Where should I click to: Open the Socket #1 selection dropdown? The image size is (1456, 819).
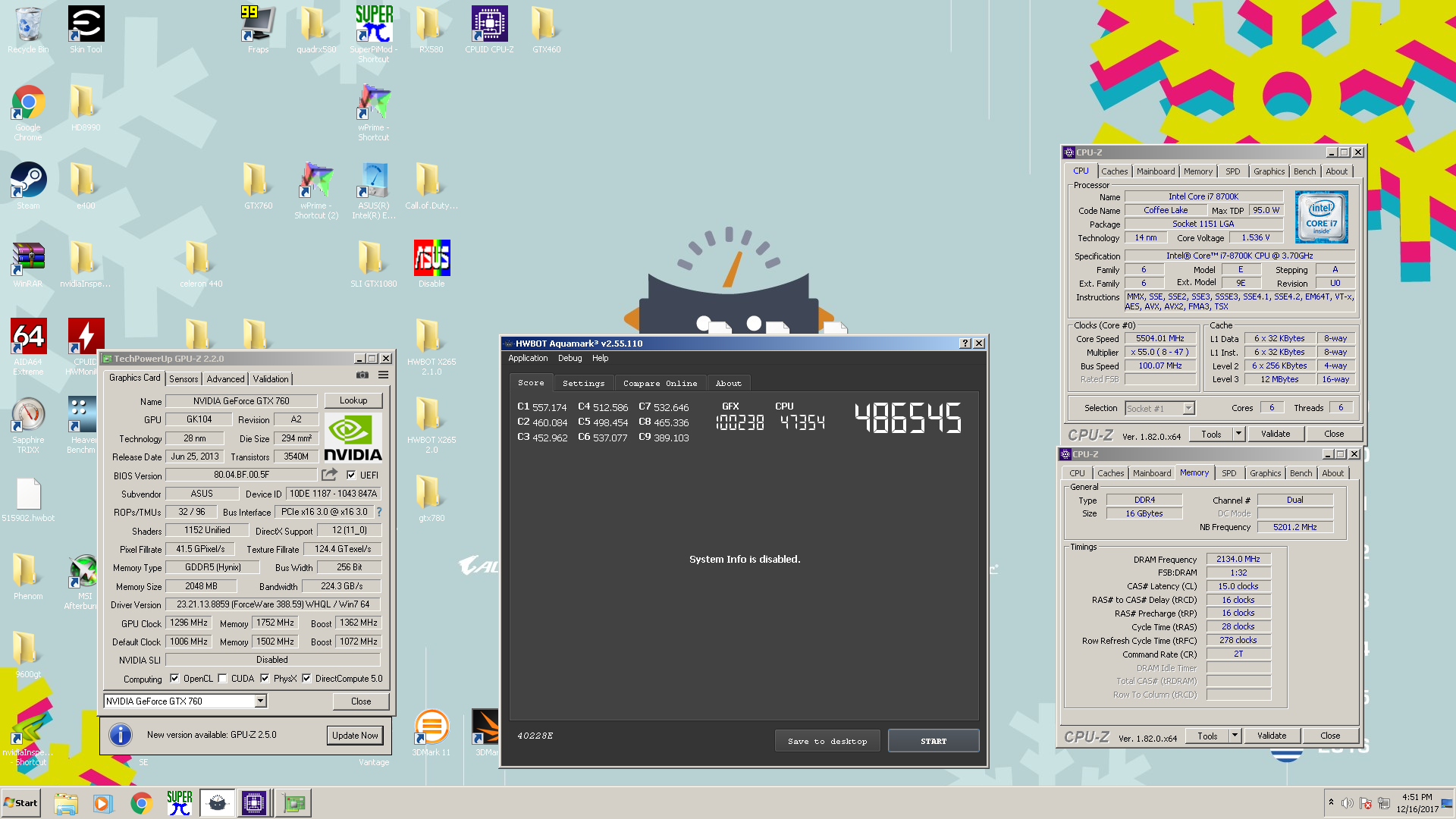pos(1188,409)
